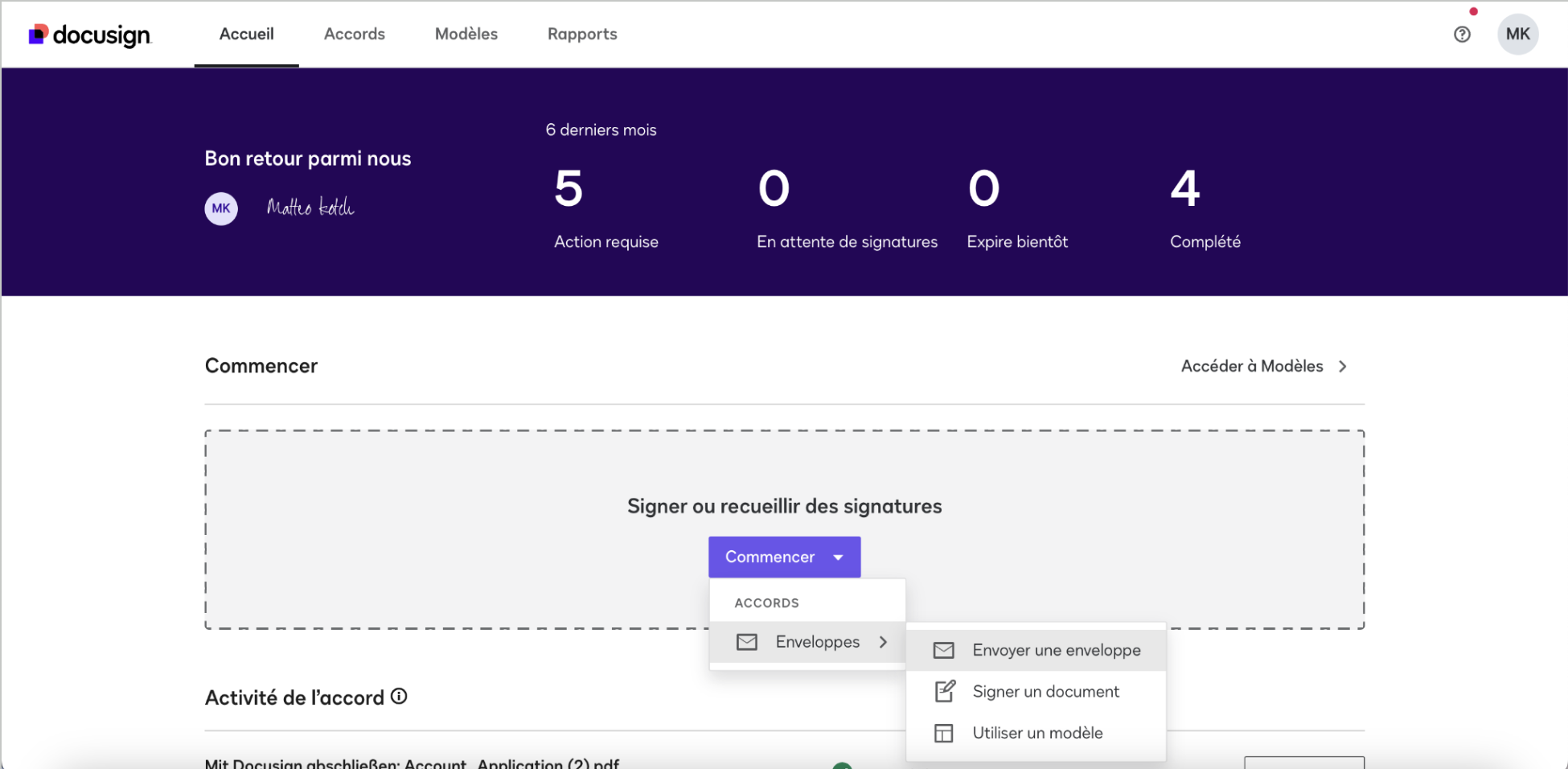Choose Envoyer une enveloppe
Image resolution: width=1568 pixels, height=769 pixels.
pos(1036,650)
